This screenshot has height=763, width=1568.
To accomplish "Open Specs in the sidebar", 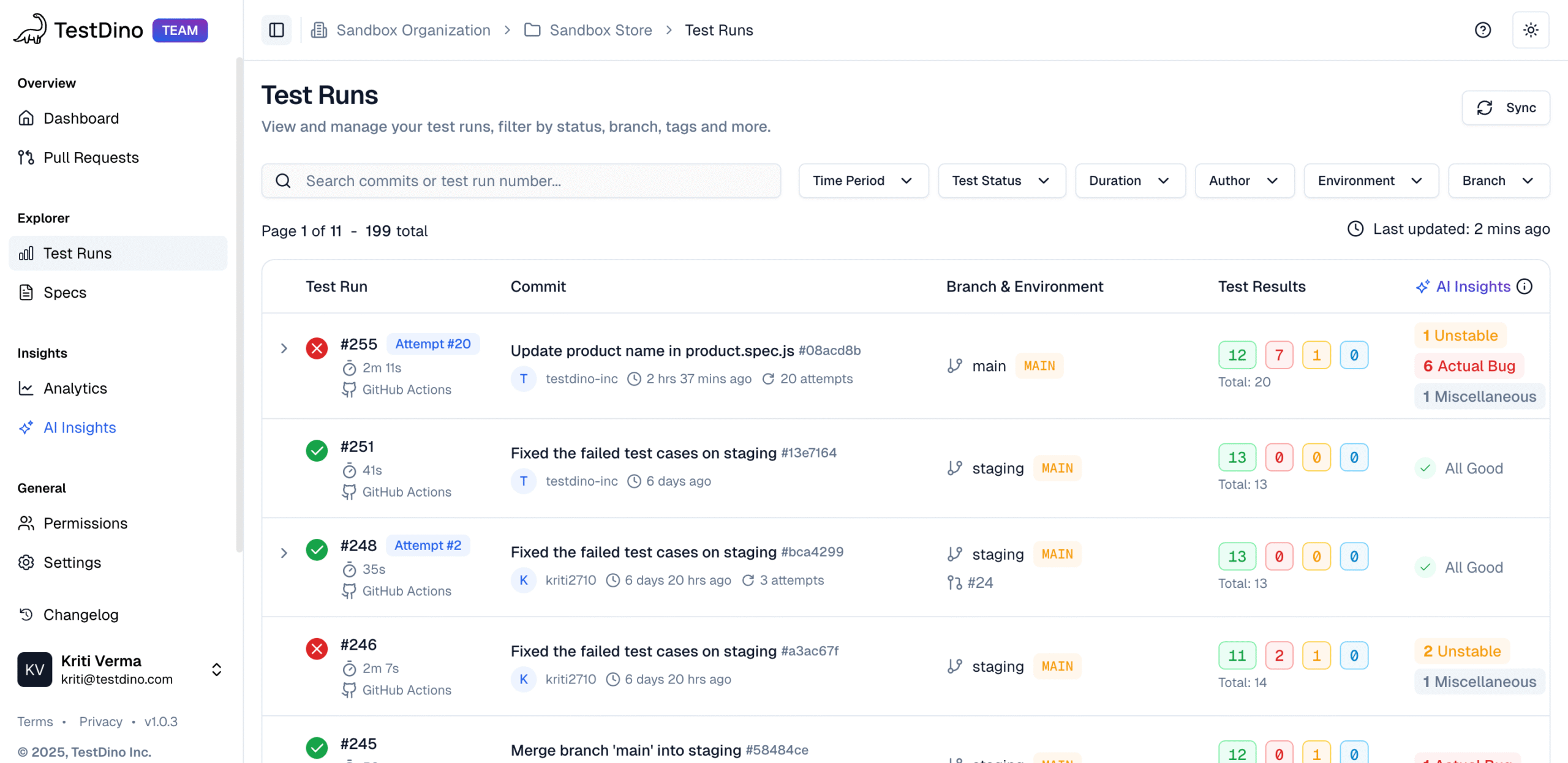I will pyautogui.click(x=65, y=293).
